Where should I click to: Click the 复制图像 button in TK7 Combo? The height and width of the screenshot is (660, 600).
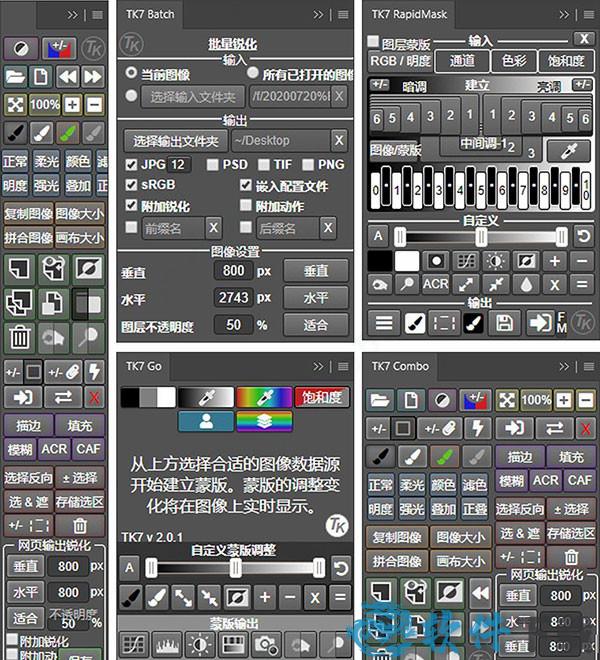point(397,538)
